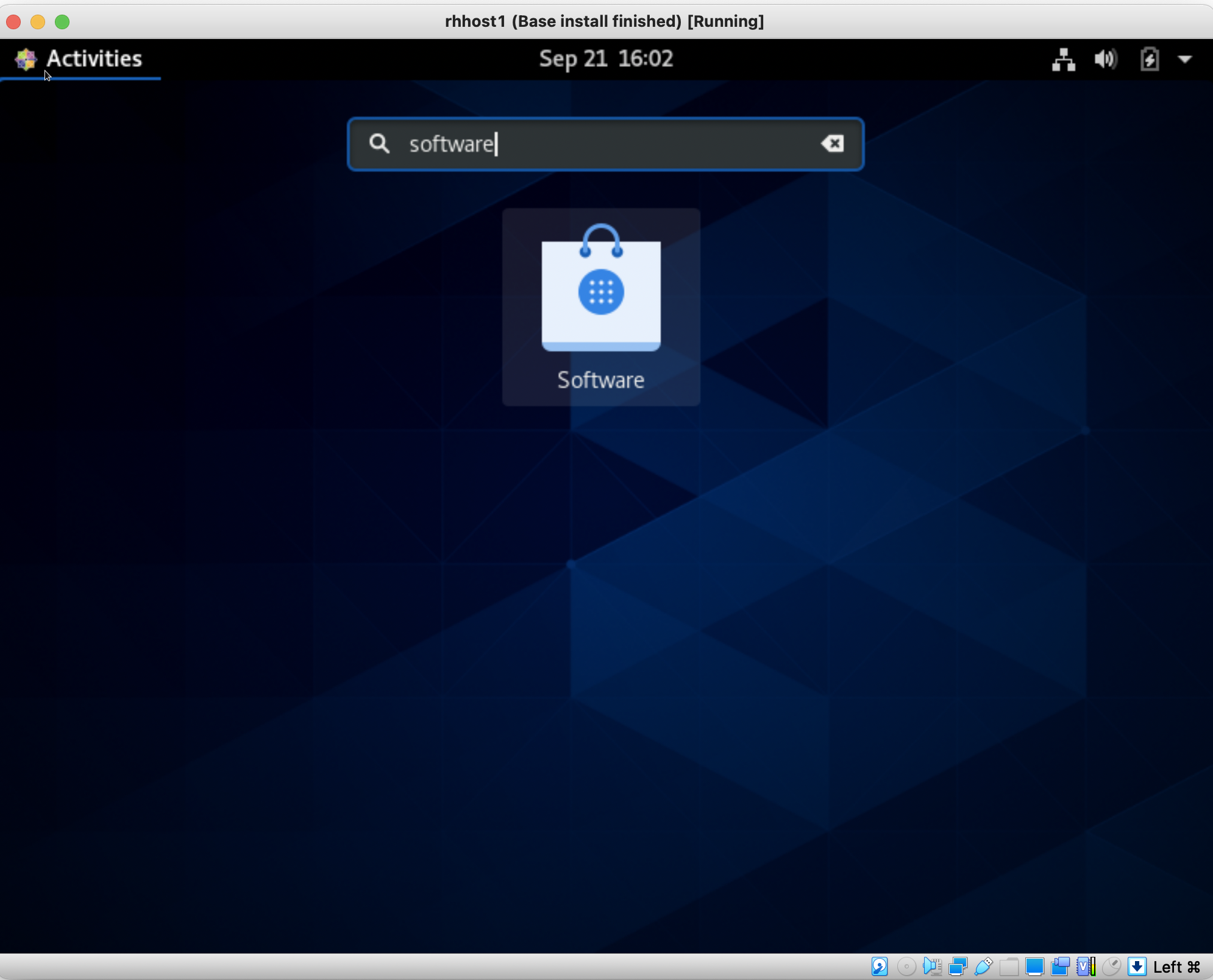Open the date and time menu
Viewport: 1213px width, 980px height.
coord(606,59)
